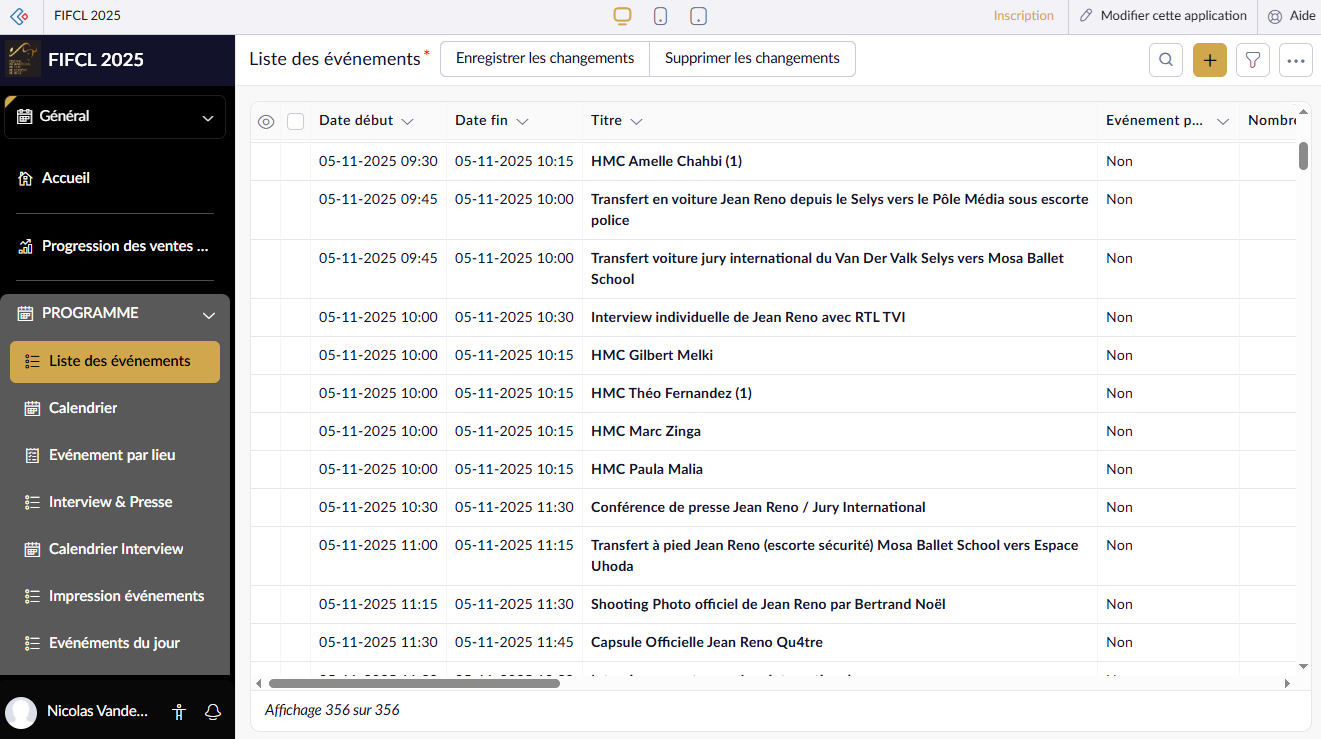Toggle the eye visibility icon in the table header
The height and width of the screenshot is (739, 1321).
[x=266, y=121]
